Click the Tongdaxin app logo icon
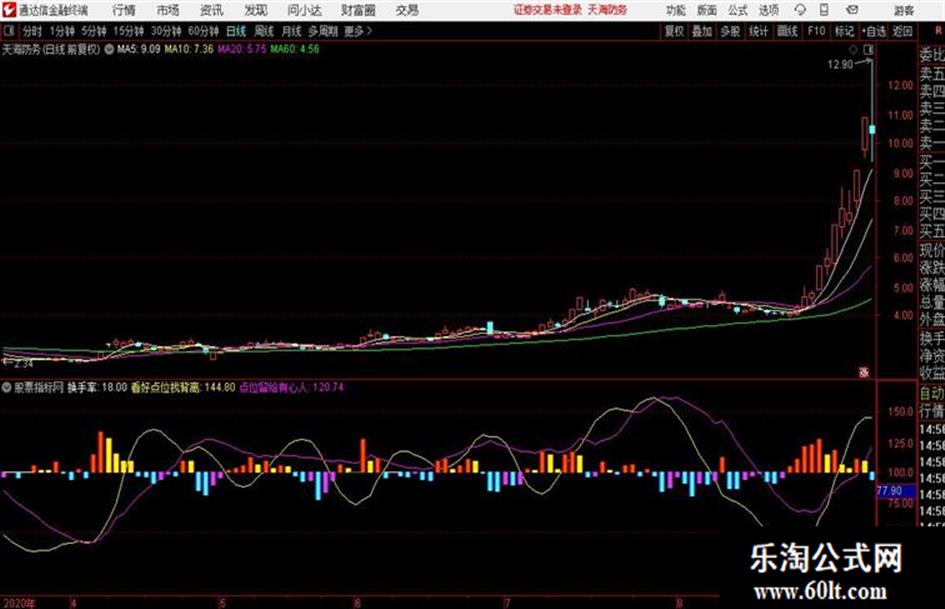The height and width of the screenshot is (609, 945). pyautogui.click(x=9, y=10)
